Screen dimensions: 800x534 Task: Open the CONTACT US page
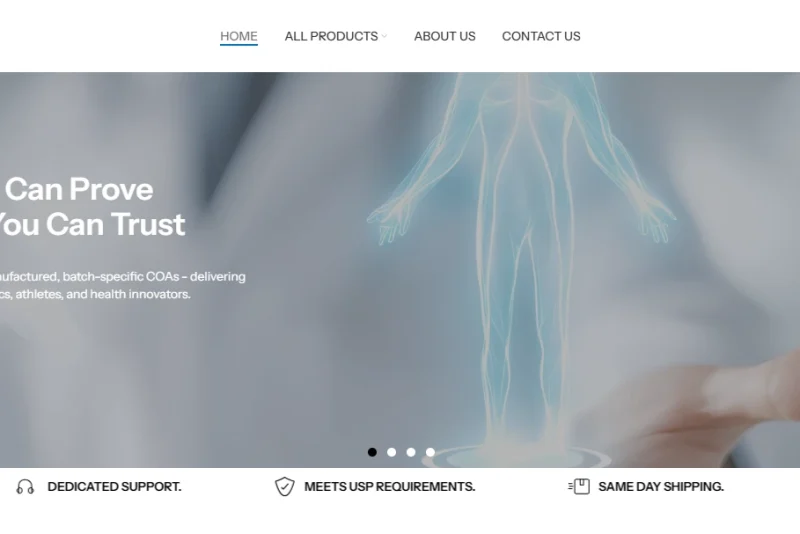[541, 36]
